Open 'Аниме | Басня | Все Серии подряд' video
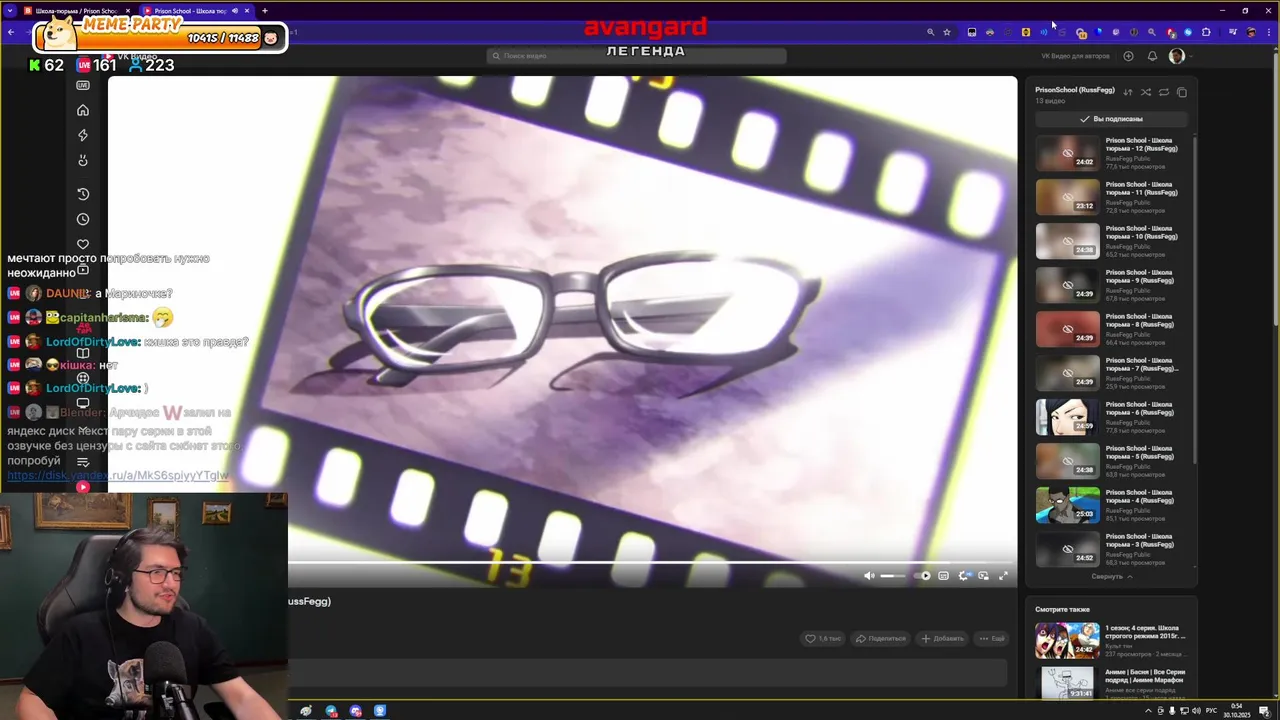This screenshot has height=720, width=1280. pos(1067,682)
